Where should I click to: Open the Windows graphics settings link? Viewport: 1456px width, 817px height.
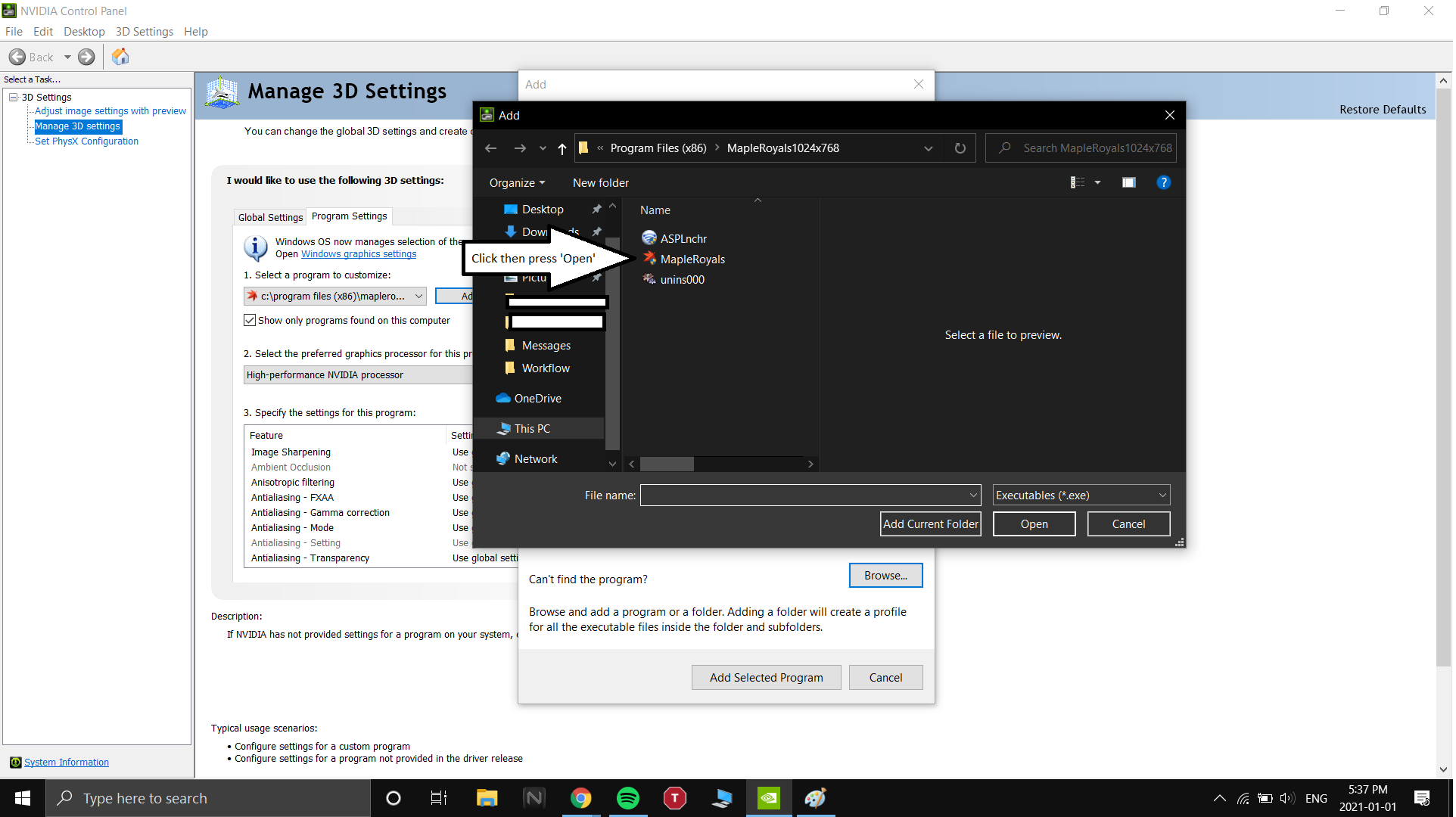point(359,254)
